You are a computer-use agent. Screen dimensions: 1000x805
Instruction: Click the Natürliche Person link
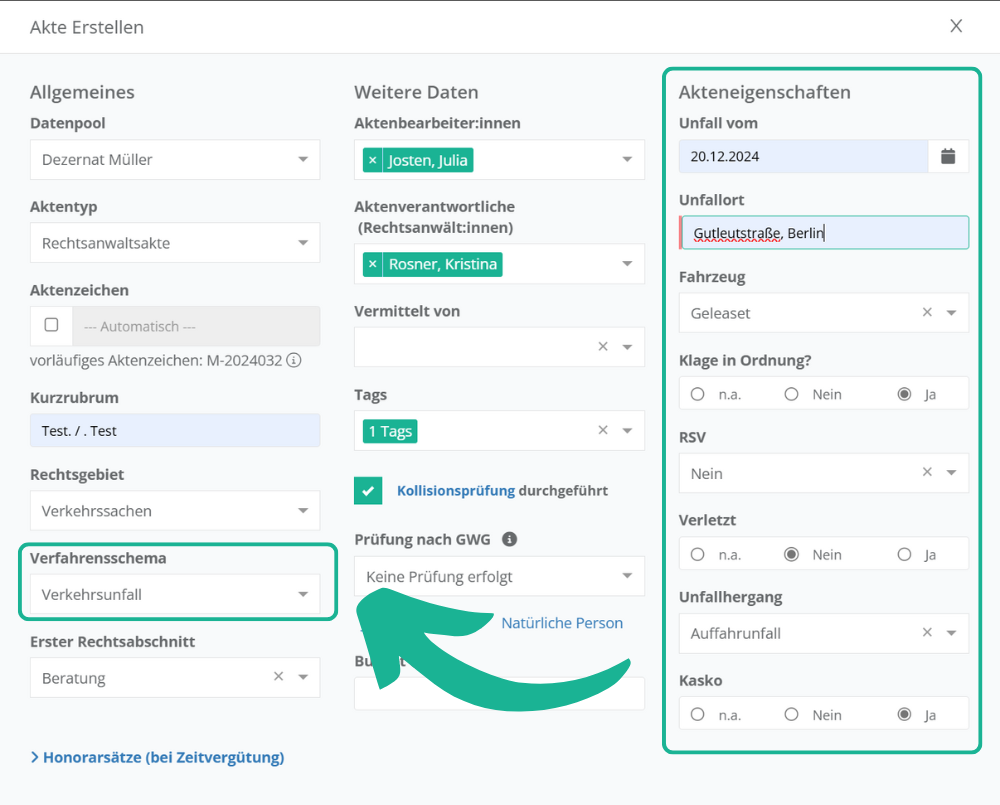562,623
